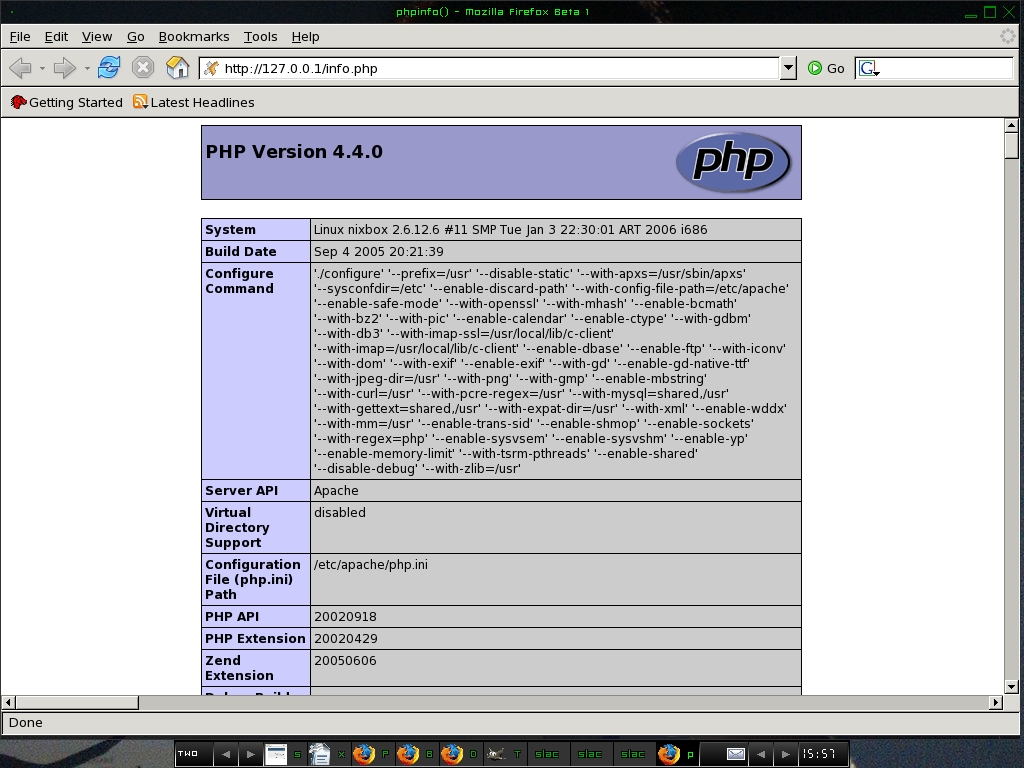Screen dimensions: 1024x768
Task: Open the mail envelope icon in taskbar
Action: (735, 754)
